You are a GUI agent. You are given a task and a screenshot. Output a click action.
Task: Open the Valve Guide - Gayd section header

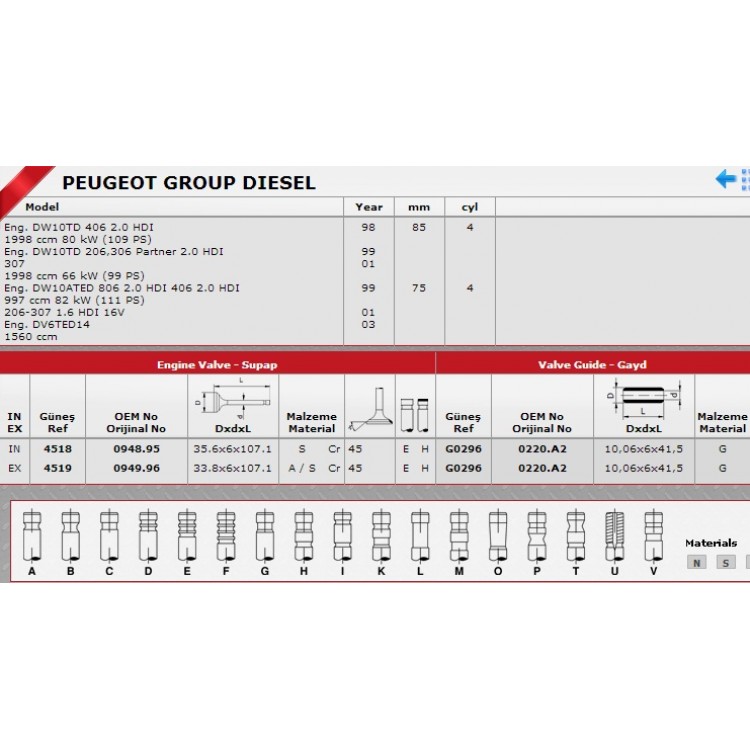(x=593, y=364)
